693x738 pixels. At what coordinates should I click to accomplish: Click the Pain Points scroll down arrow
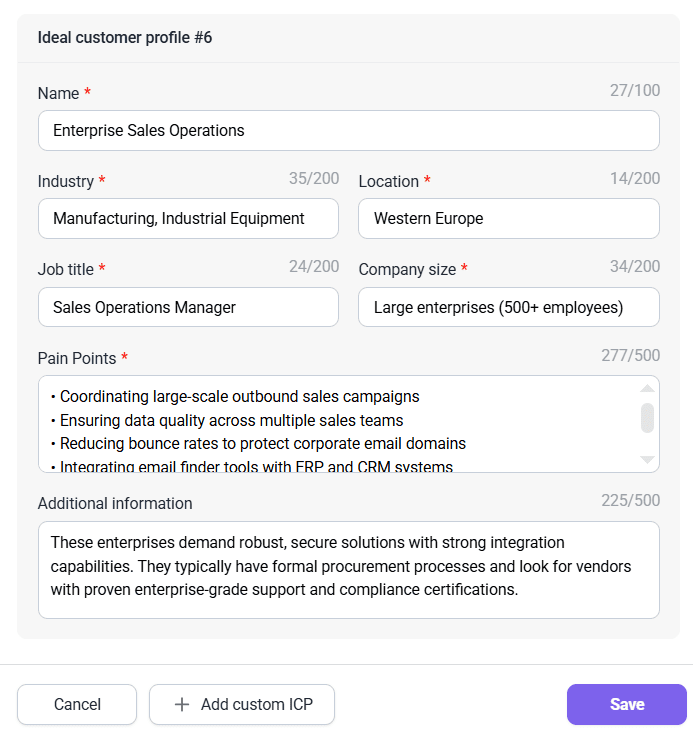pos(647,459)
